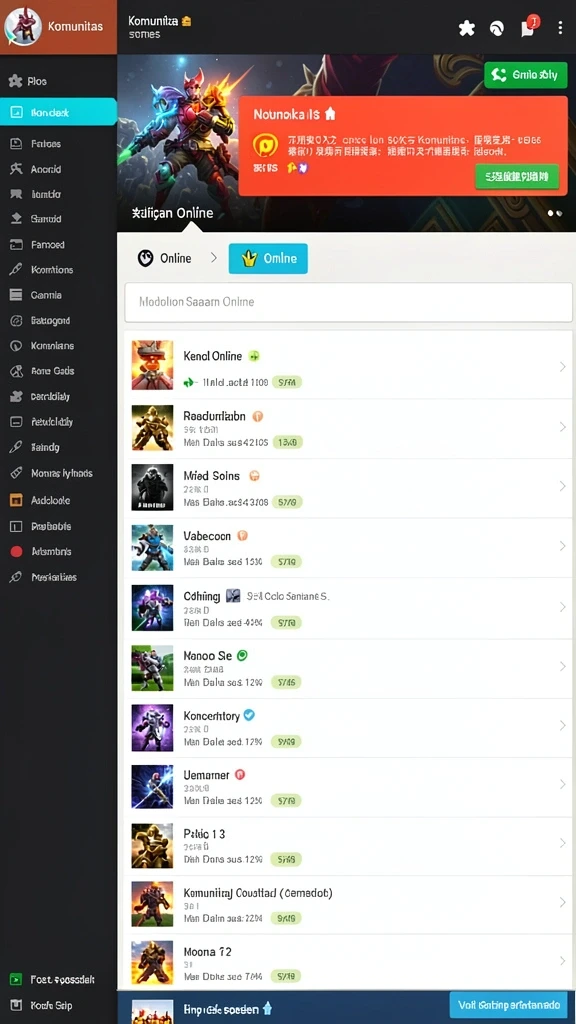Viewport: 576px width, 1024px height.
Task: Click the Komunians sidebar icon
Action: [x=16, y=345]
